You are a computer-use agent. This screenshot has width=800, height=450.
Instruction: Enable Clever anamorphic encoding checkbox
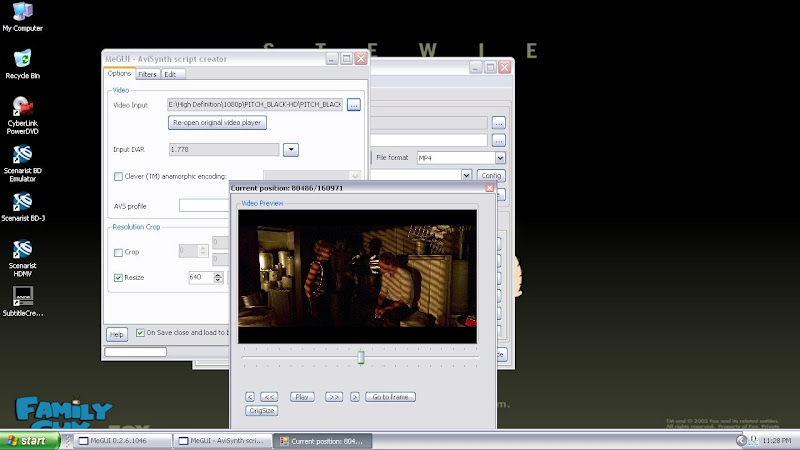[118, 177]
